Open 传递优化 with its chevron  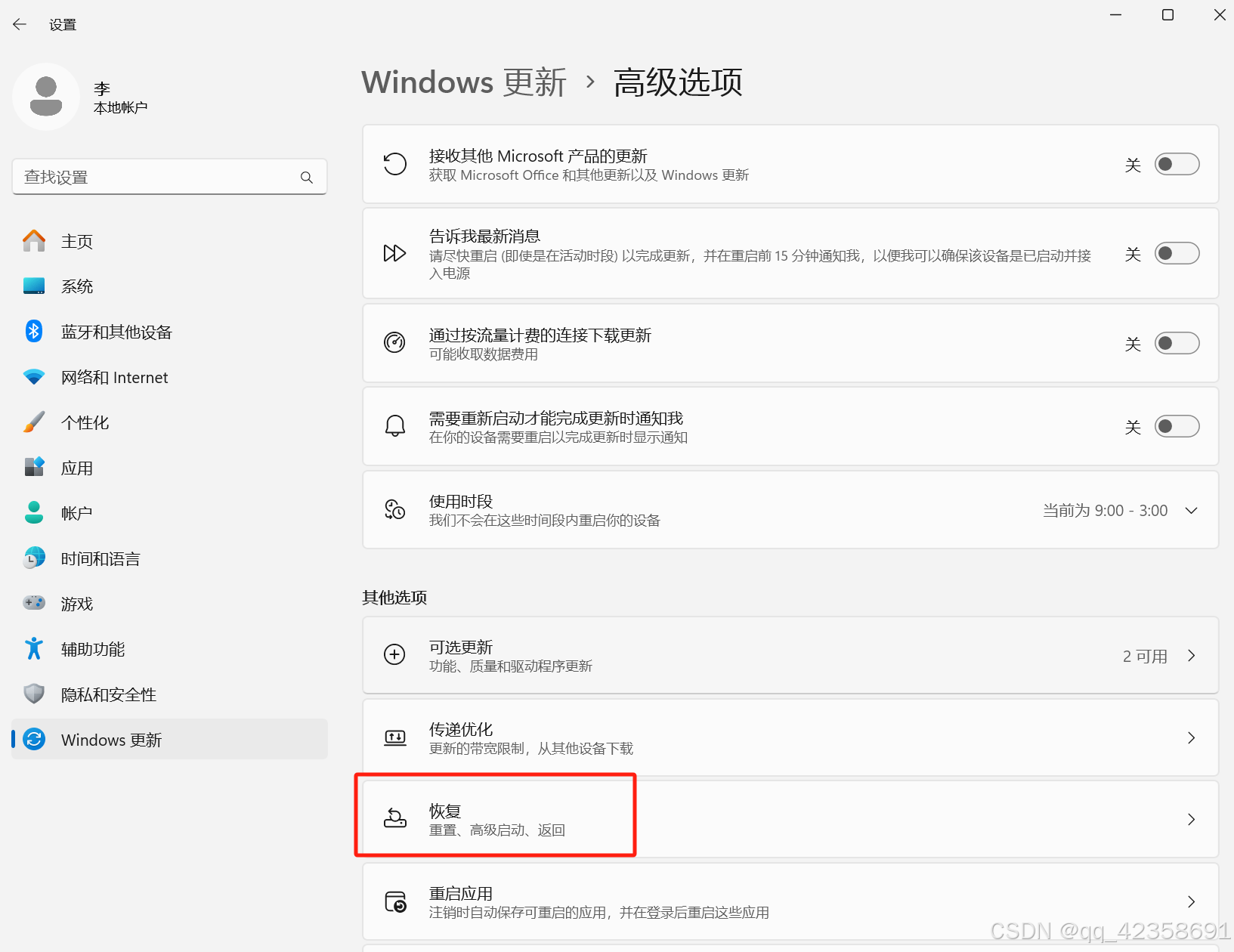pos(1191,738)
